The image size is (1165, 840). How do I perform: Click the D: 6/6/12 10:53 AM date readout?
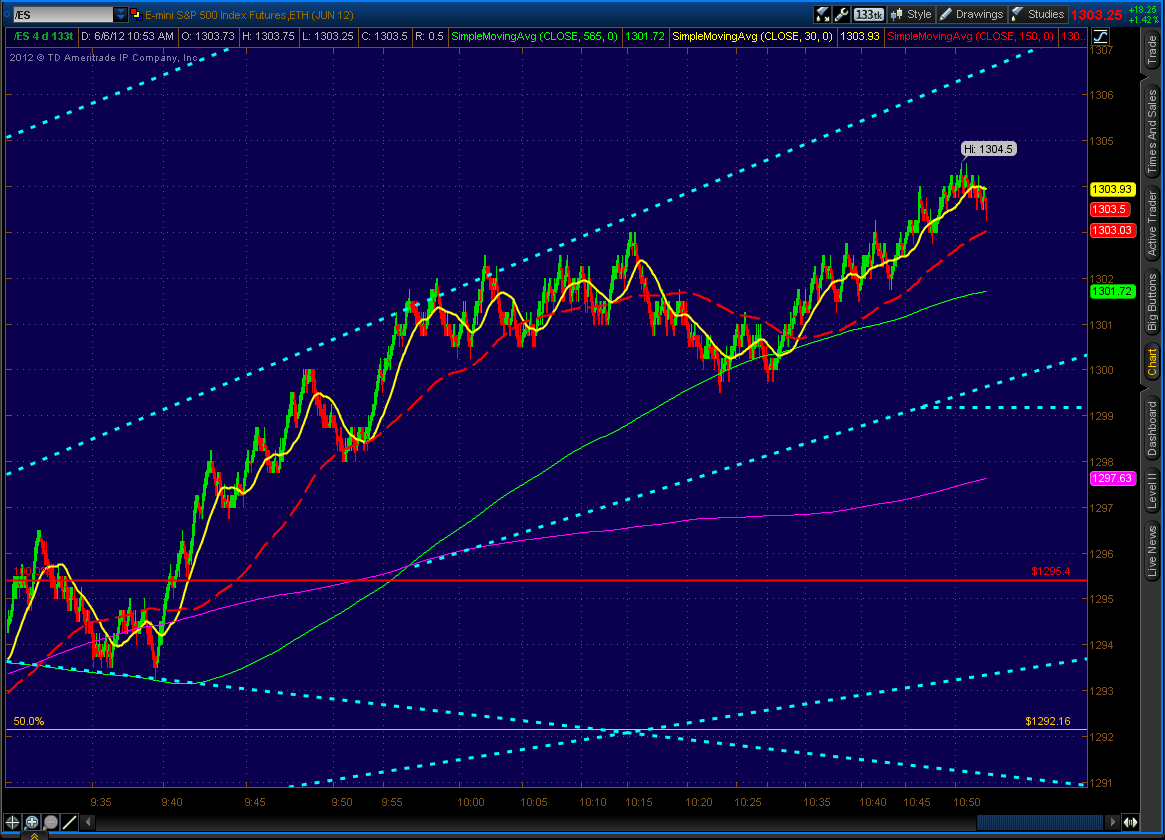click(x=127, y=36)
